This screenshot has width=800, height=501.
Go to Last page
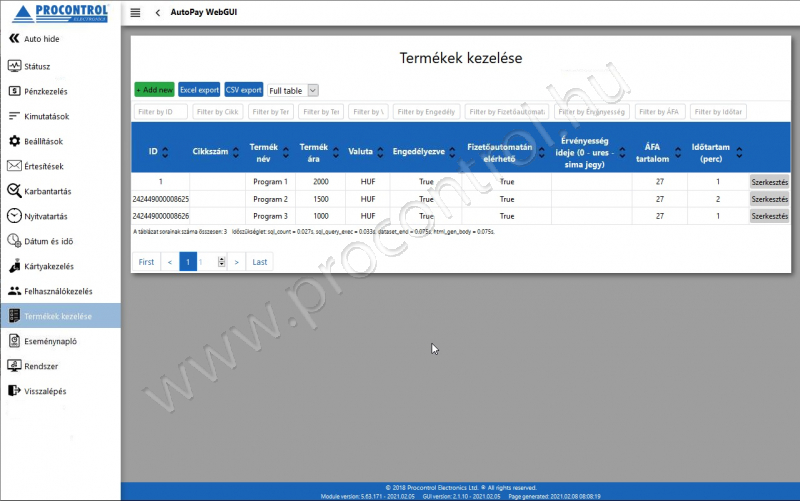[260, 262]
